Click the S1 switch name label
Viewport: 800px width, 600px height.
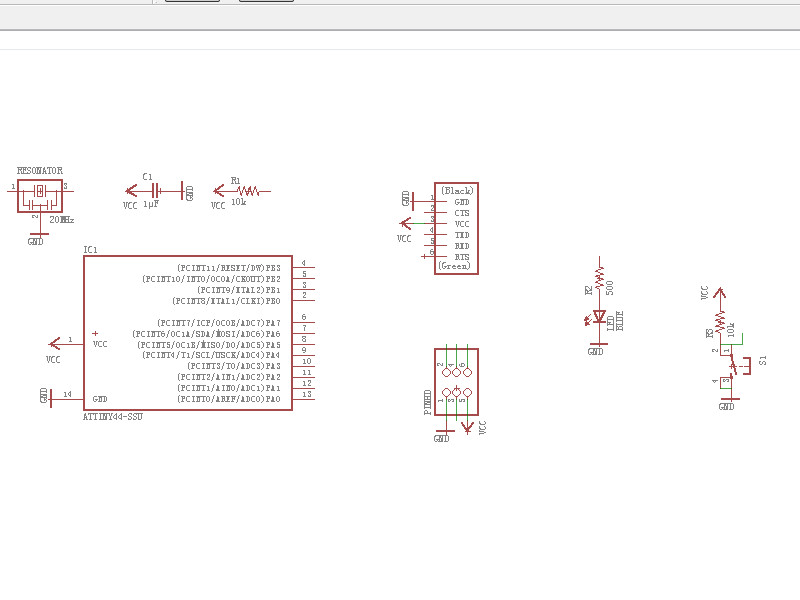click(x=763, y=360)
